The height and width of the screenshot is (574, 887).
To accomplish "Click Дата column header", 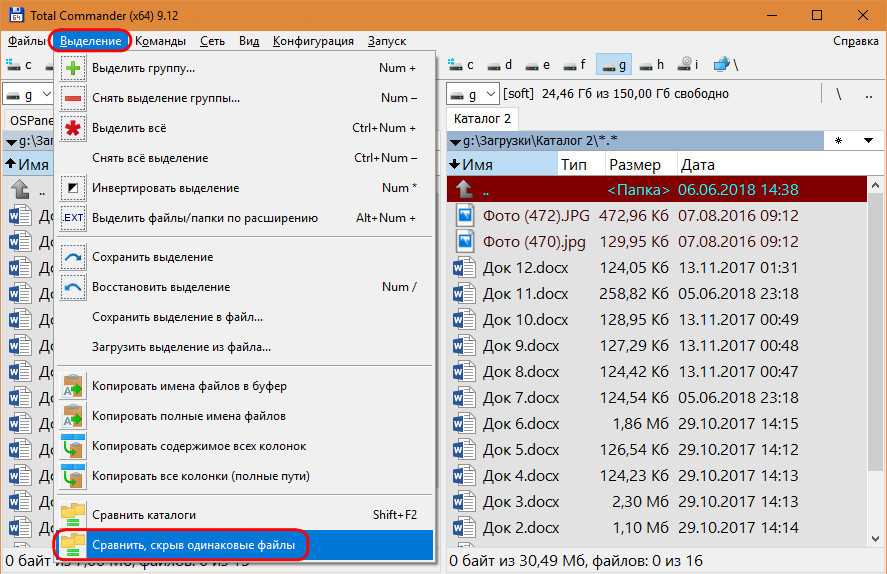I will [697, 164].
